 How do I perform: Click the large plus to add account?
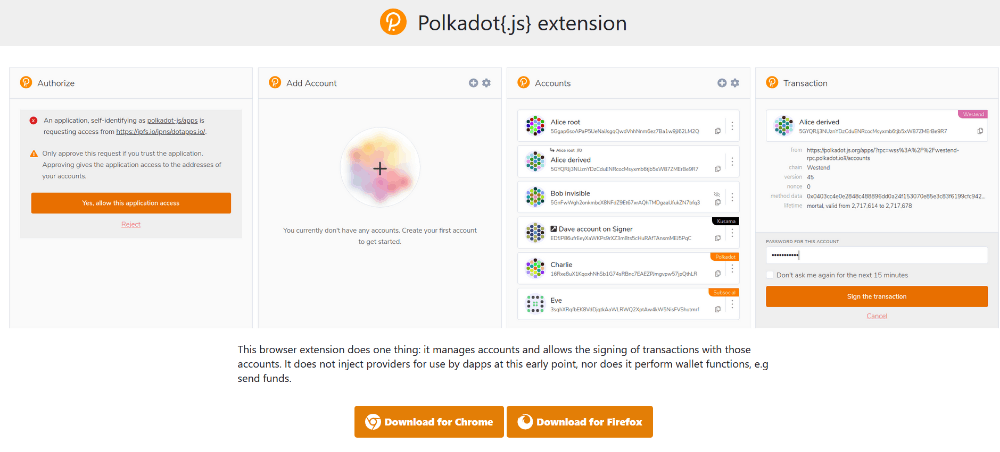(380, 168)
